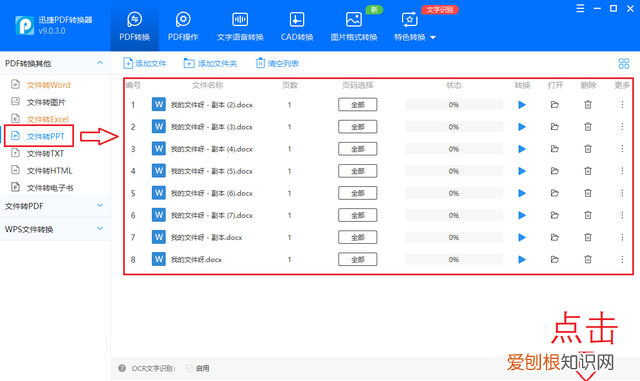Screen dimensions: 640x381
Task: Click the 0% progress bar of file 4
Action: pyautogui.click(x=454, y=171)
